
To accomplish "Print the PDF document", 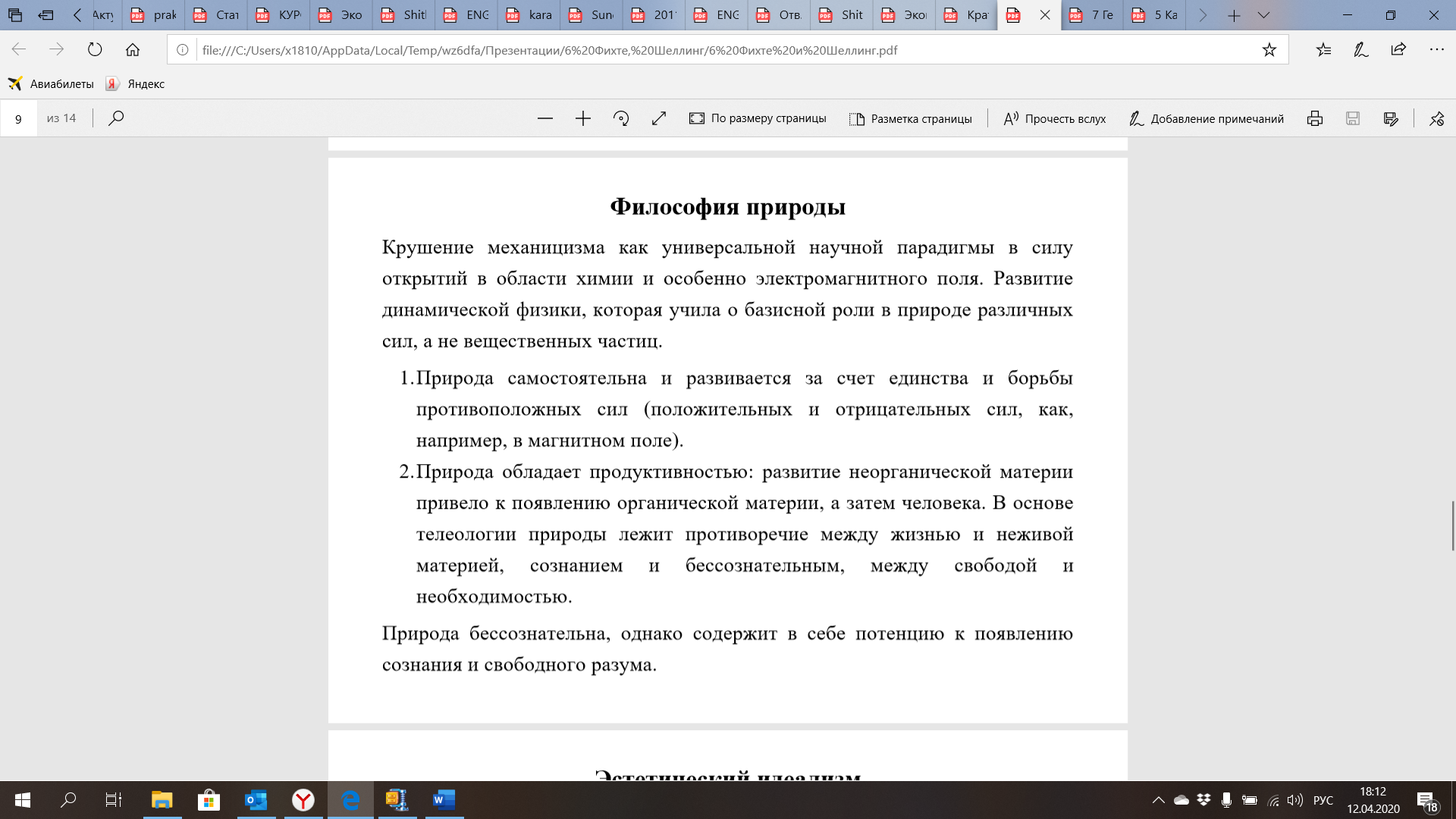I will coord(1315,118).
